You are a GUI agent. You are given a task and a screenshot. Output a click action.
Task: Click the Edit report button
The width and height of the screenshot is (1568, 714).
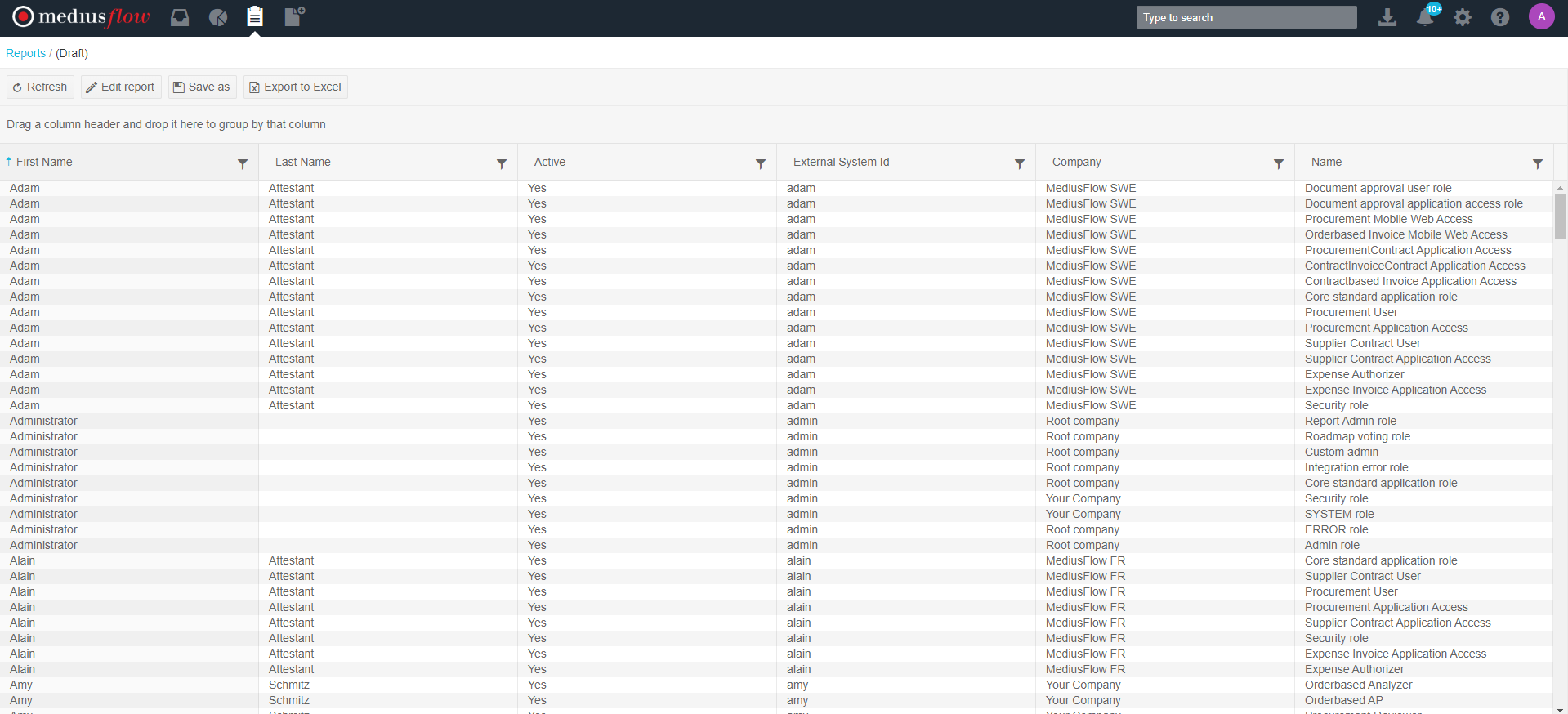pyautogui.click(x=121, y=87)
